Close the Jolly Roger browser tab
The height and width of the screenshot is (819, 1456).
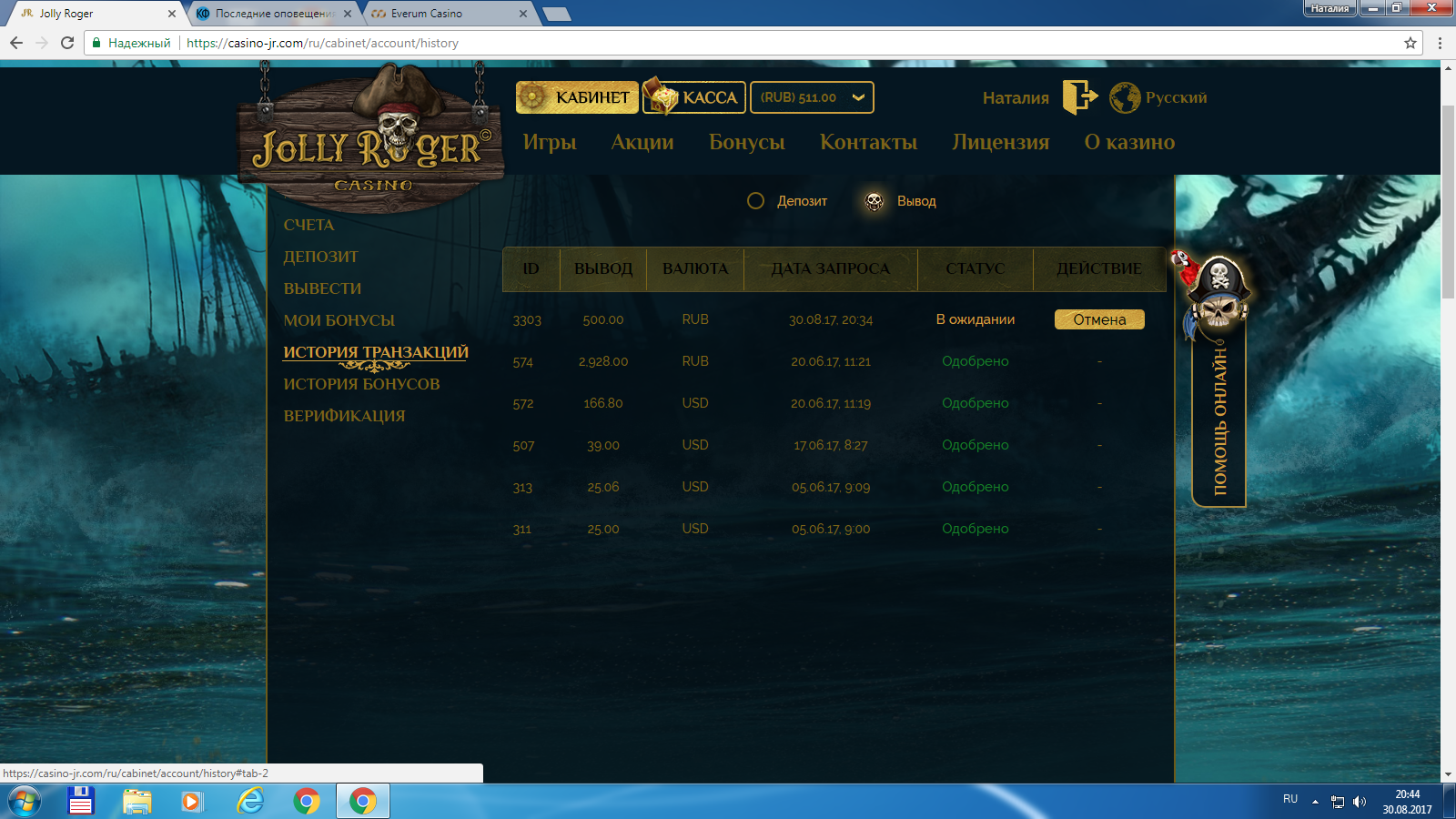[x=172, y=14]
